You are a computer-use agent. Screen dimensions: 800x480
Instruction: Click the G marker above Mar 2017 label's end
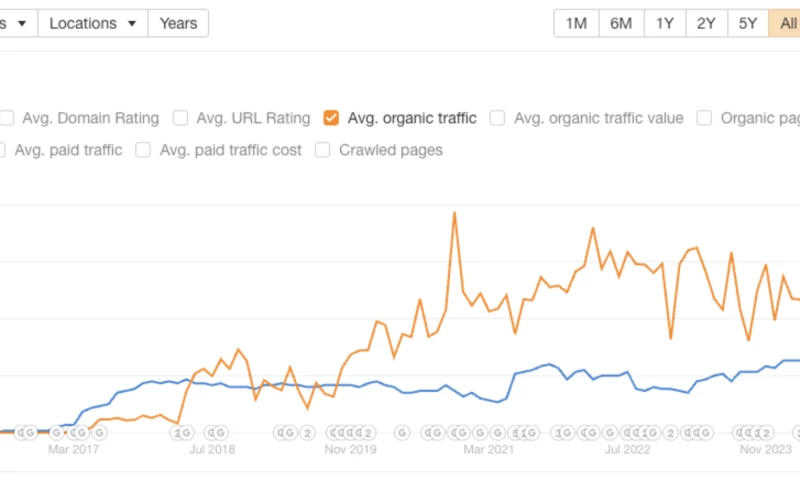tap(98, 433)
